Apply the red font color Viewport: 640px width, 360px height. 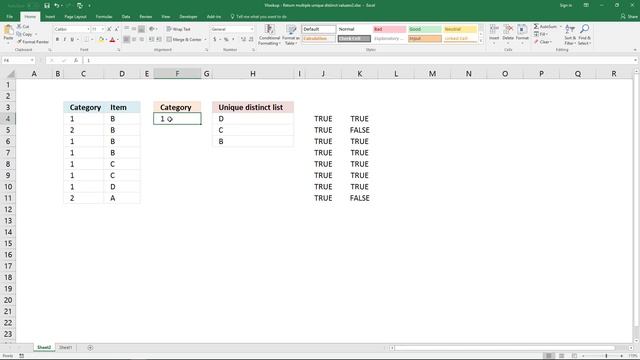point(113,40)
